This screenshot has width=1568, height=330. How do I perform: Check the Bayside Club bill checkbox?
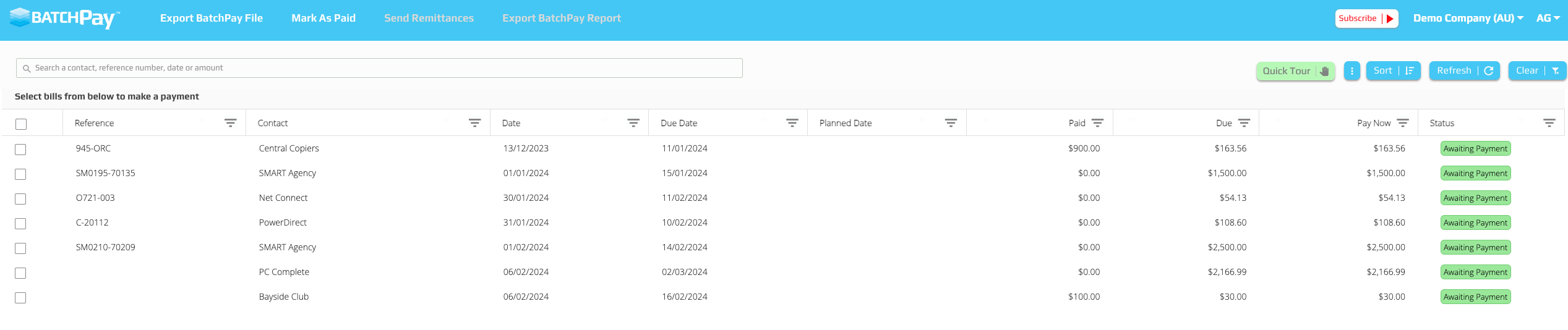coord(20,298)
